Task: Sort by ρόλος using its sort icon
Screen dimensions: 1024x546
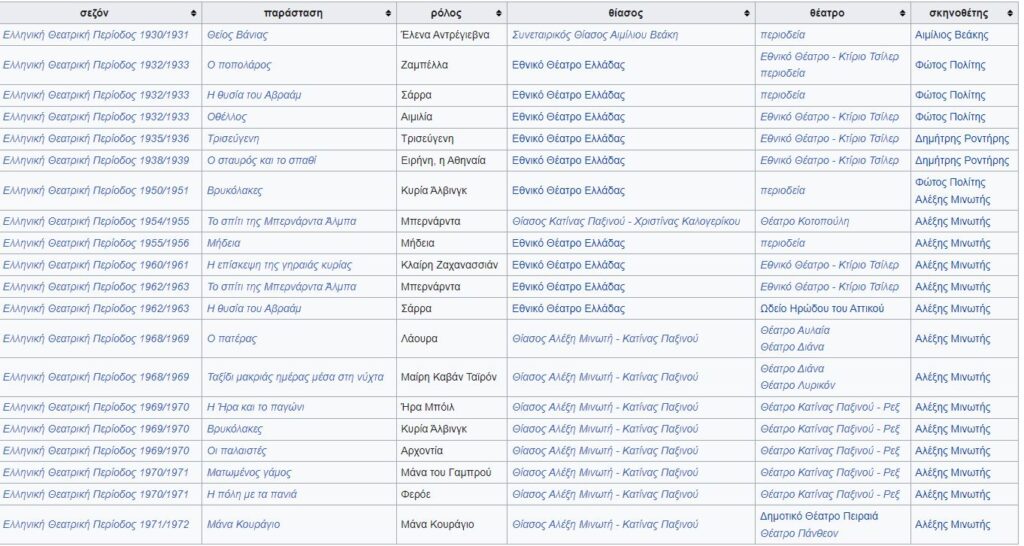Action: [x=498, y=14]
